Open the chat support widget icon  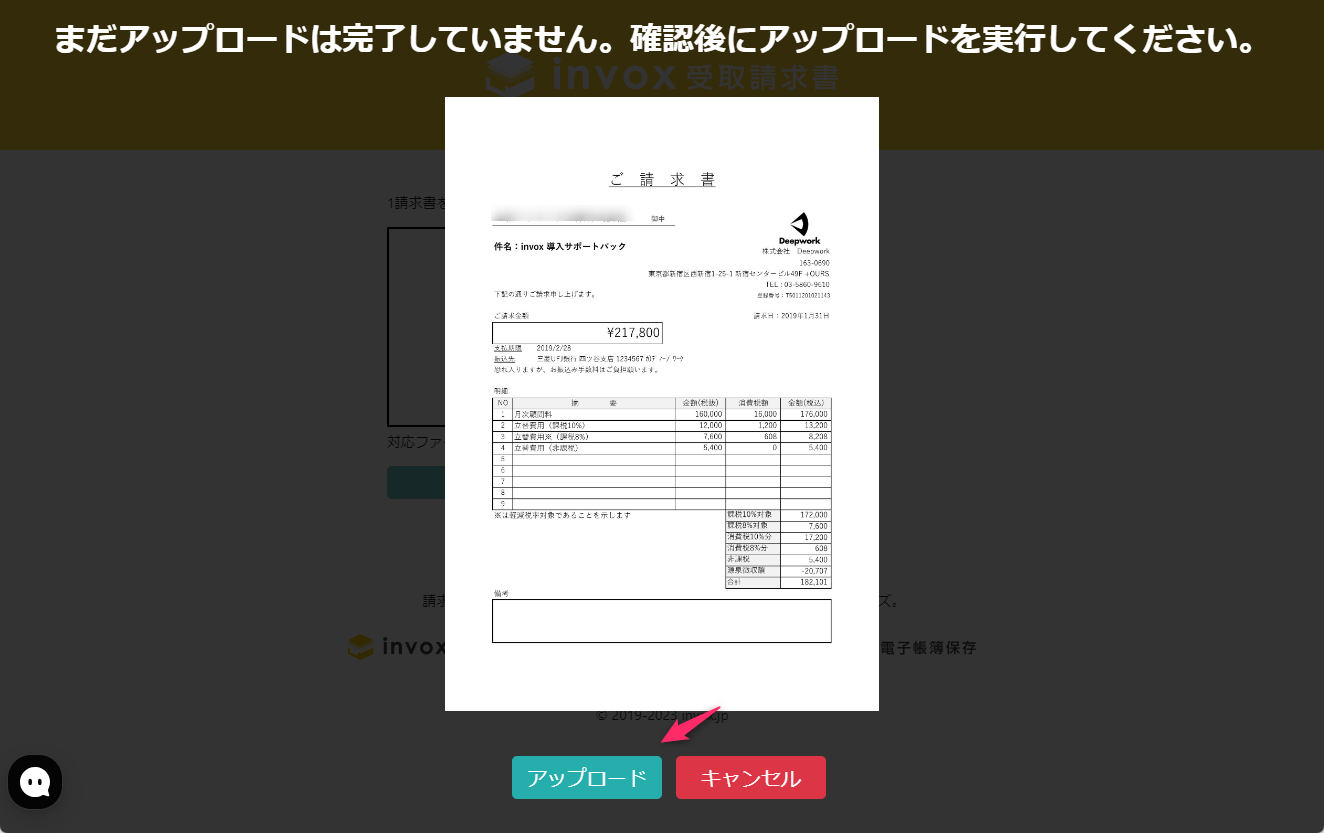[x=35, y=782]
